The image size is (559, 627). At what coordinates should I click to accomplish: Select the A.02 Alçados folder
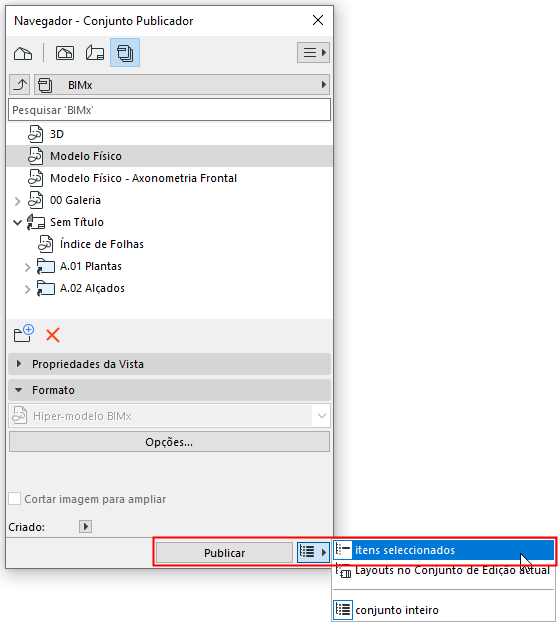[x=92, y=288]
